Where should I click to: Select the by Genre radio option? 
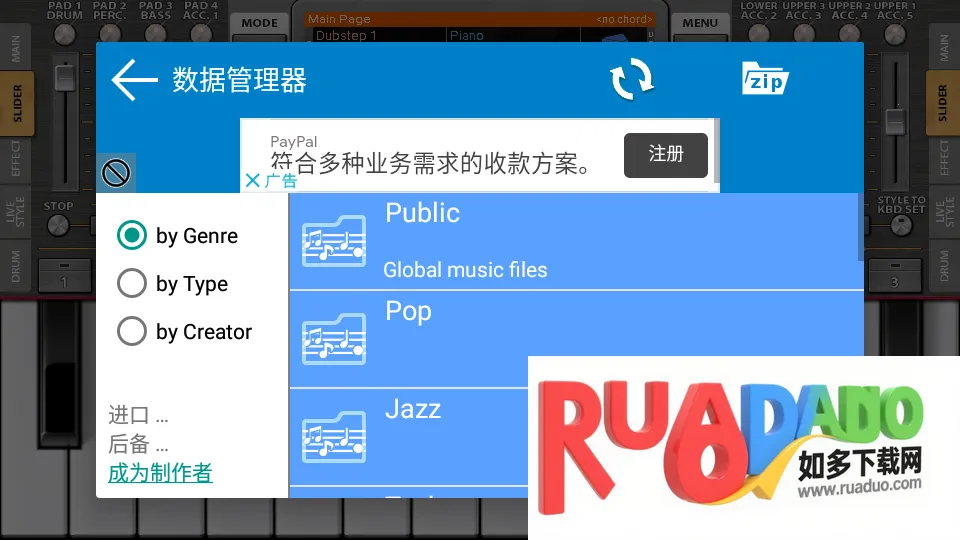(132, 236)
